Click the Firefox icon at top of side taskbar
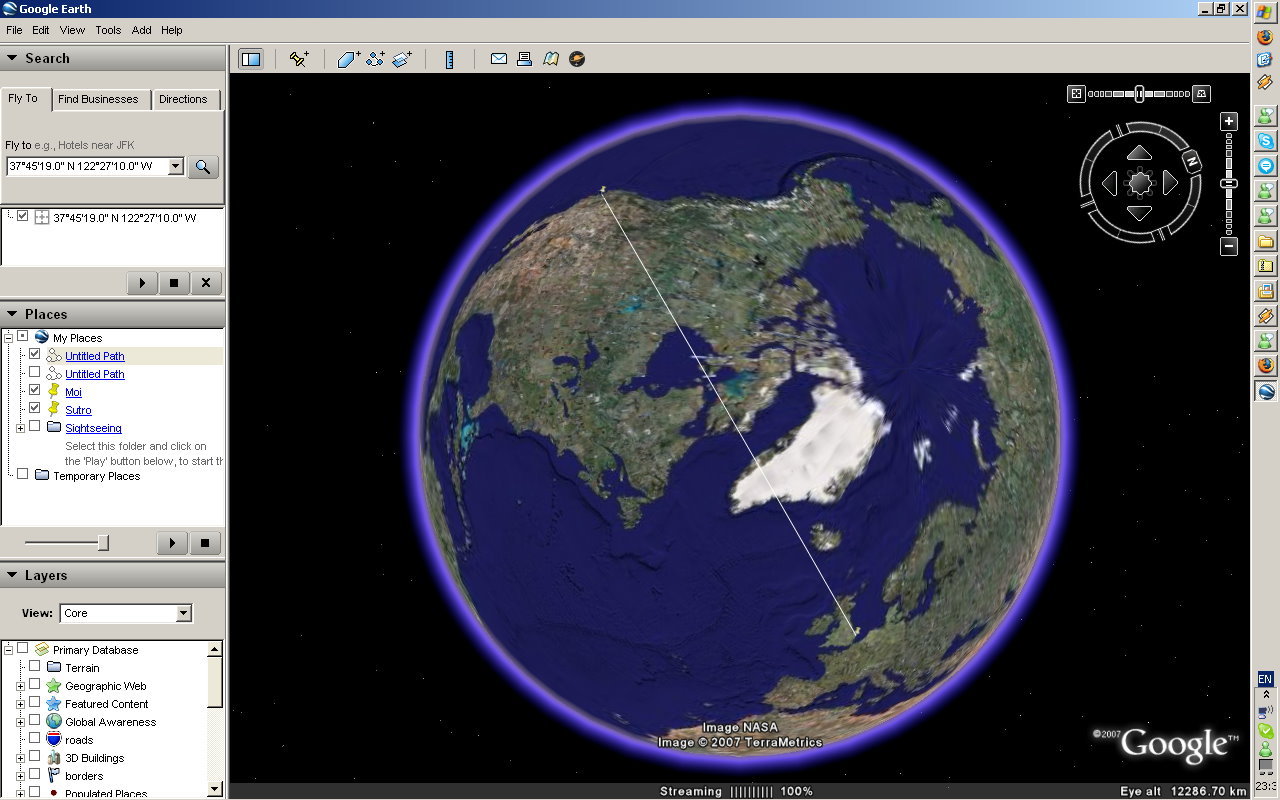Viewport: 1280px width, 800px height. pyautogui.click(x=1266, y=38)
